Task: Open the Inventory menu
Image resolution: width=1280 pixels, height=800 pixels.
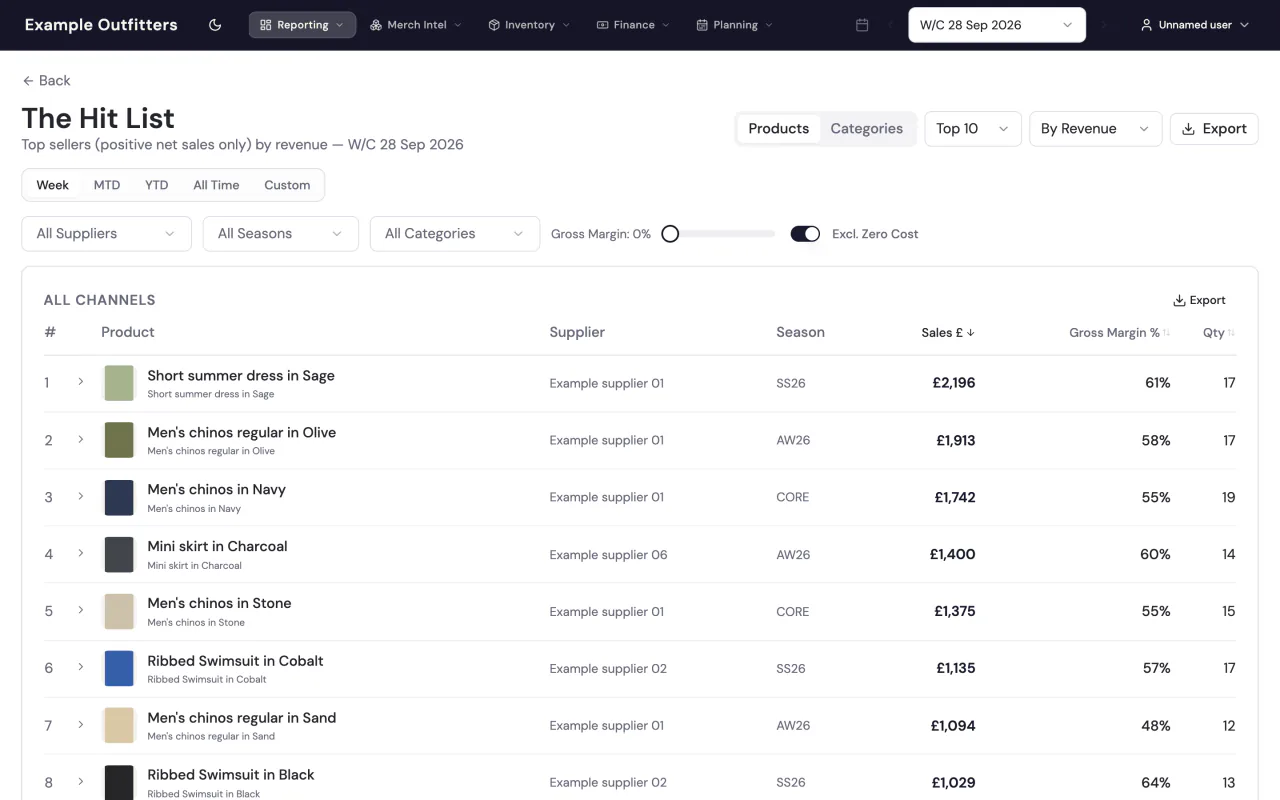Action: (529, 25)
